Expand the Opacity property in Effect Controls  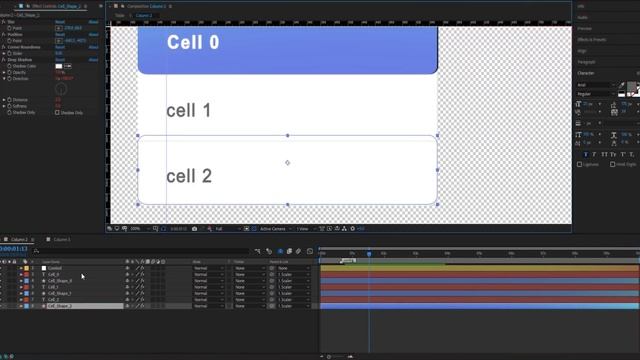[x=4, y=72]
